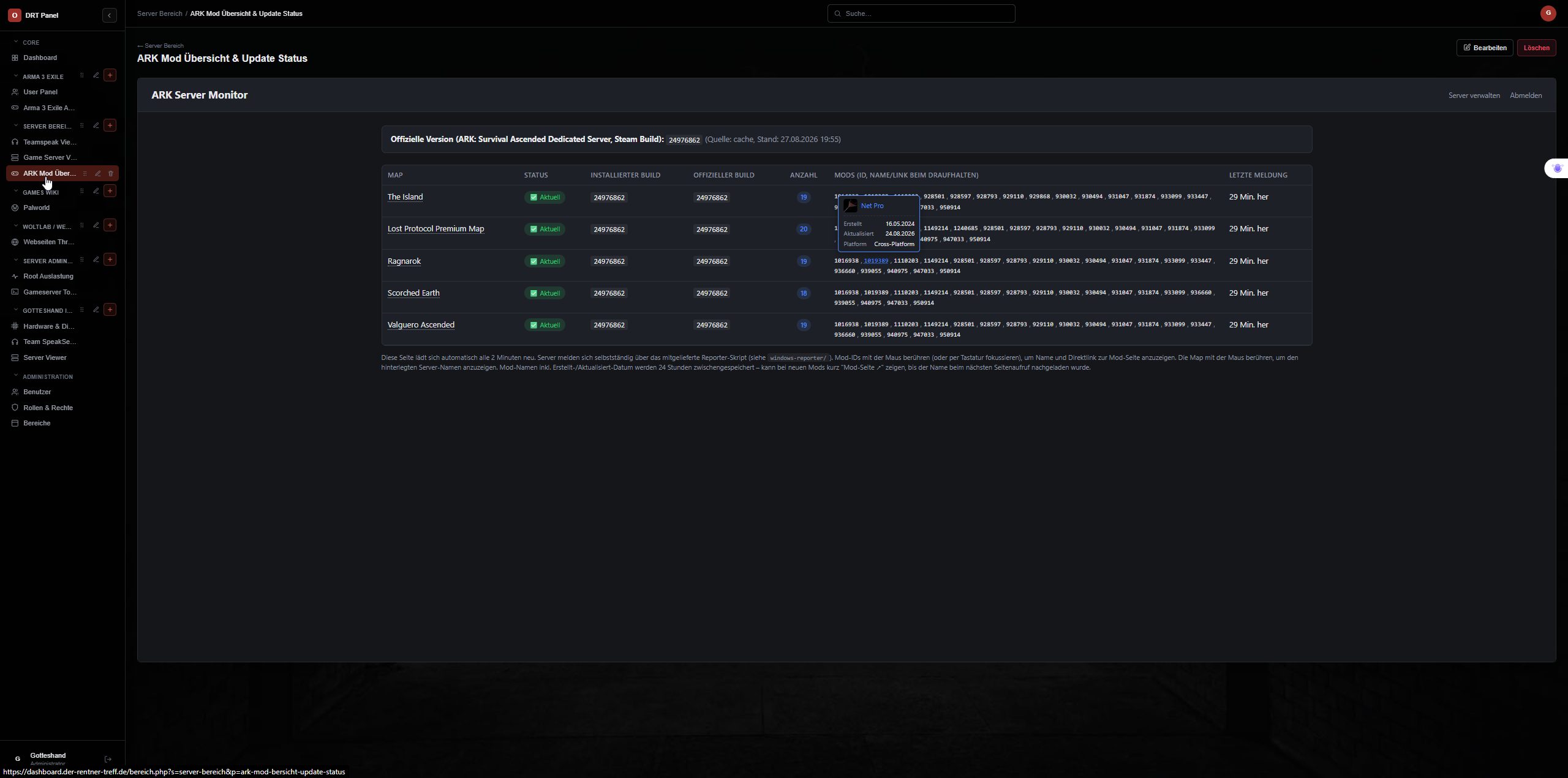Open the user avatar in the top right
Viewport: 1568px width, 778px height.
(1548, 13)
